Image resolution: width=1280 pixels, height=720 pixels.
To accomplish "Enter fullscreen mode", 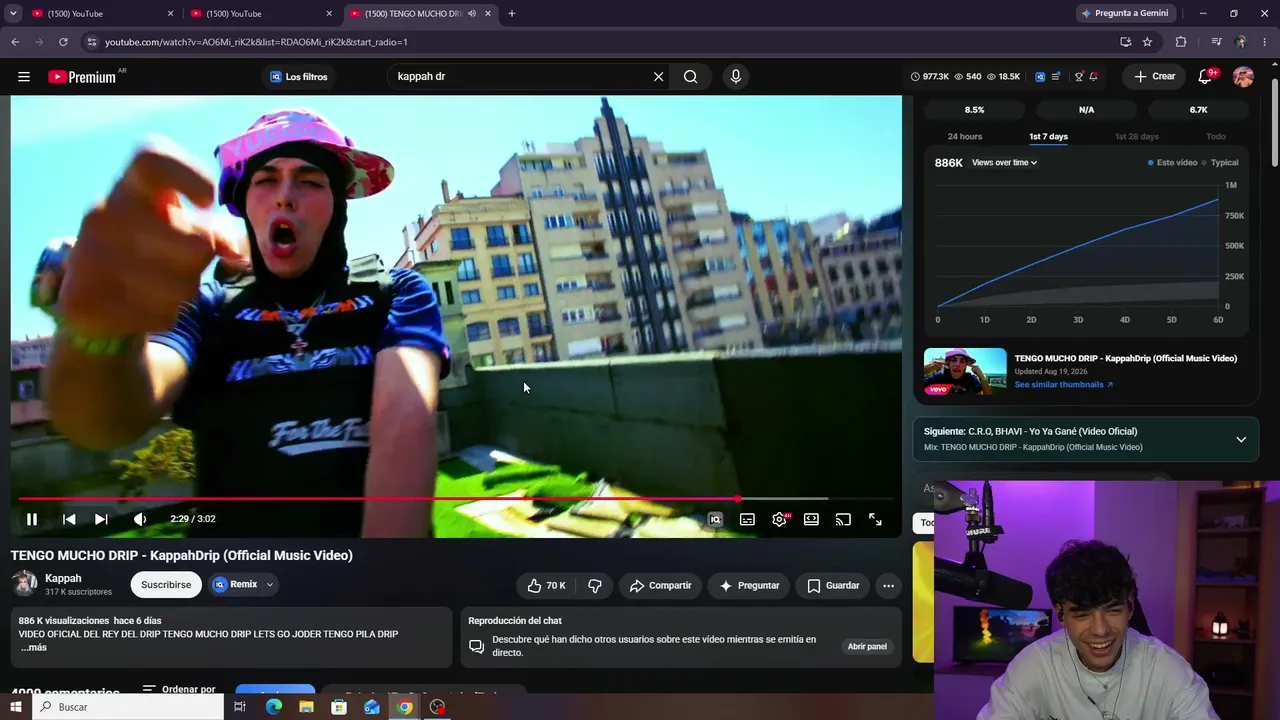I will (x=875, y=519).
